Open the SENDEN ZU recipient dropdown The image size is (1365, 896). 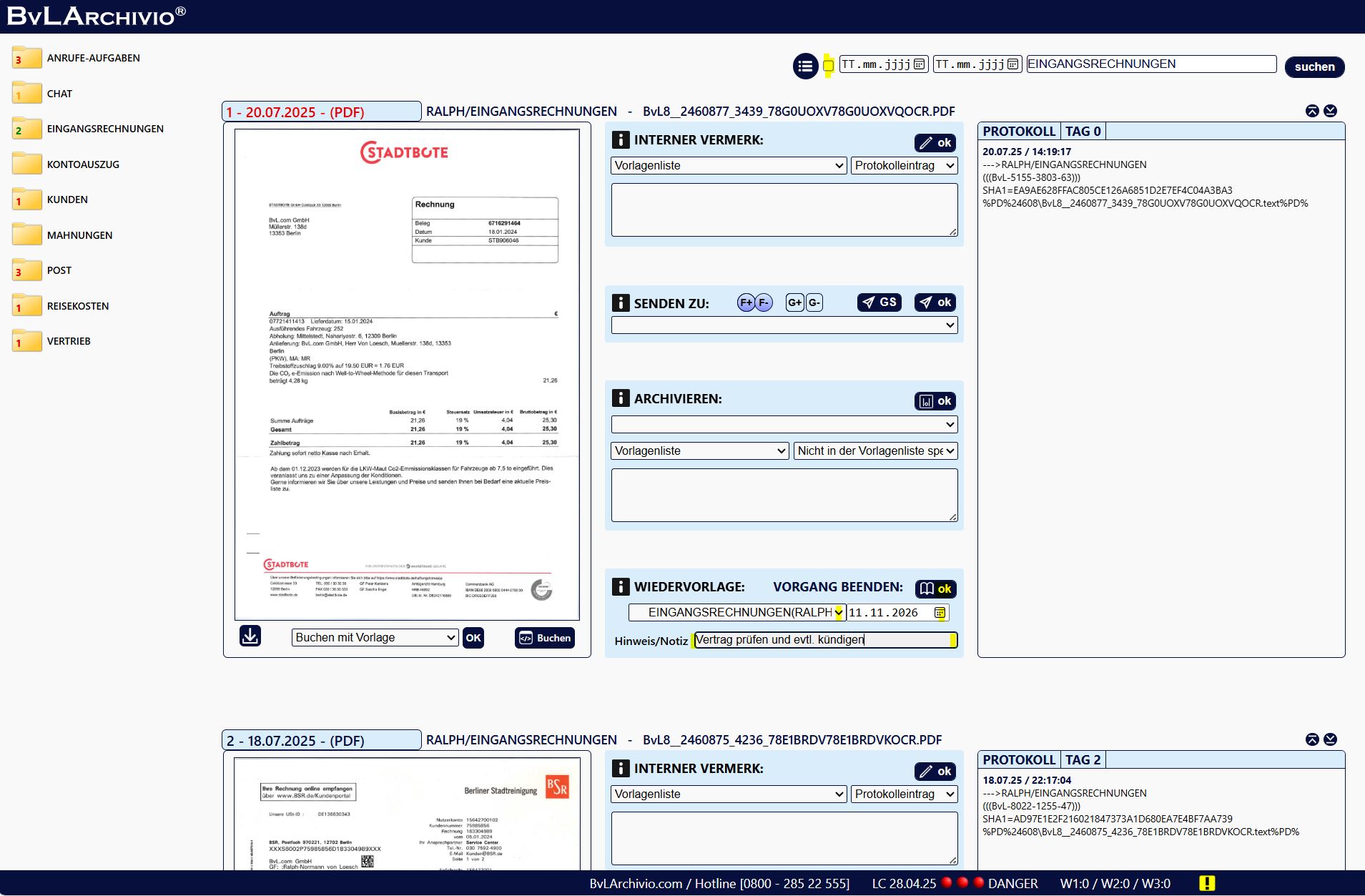coord(784,325)
